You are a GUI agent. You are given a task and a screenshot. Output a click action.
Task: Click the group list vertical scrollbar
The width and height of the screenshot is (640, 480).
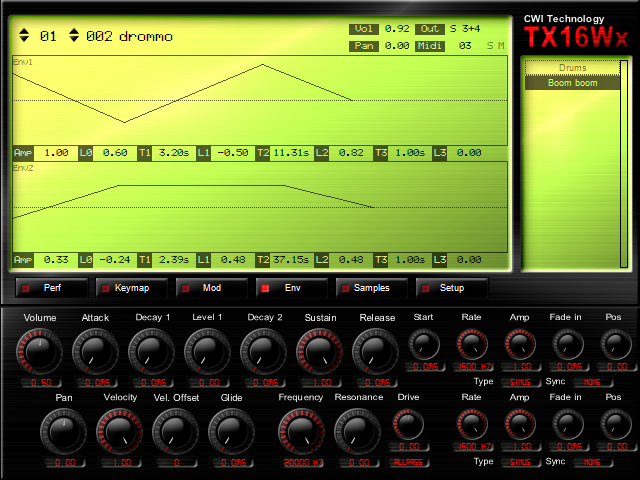pos(624,164)
